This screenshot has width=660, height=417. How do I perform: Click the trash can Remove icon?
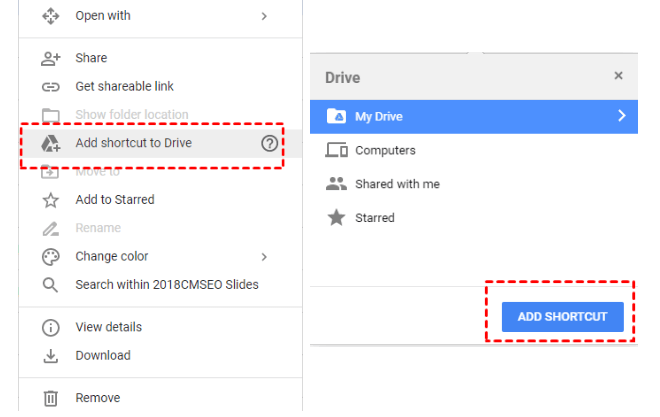point(51,398)
